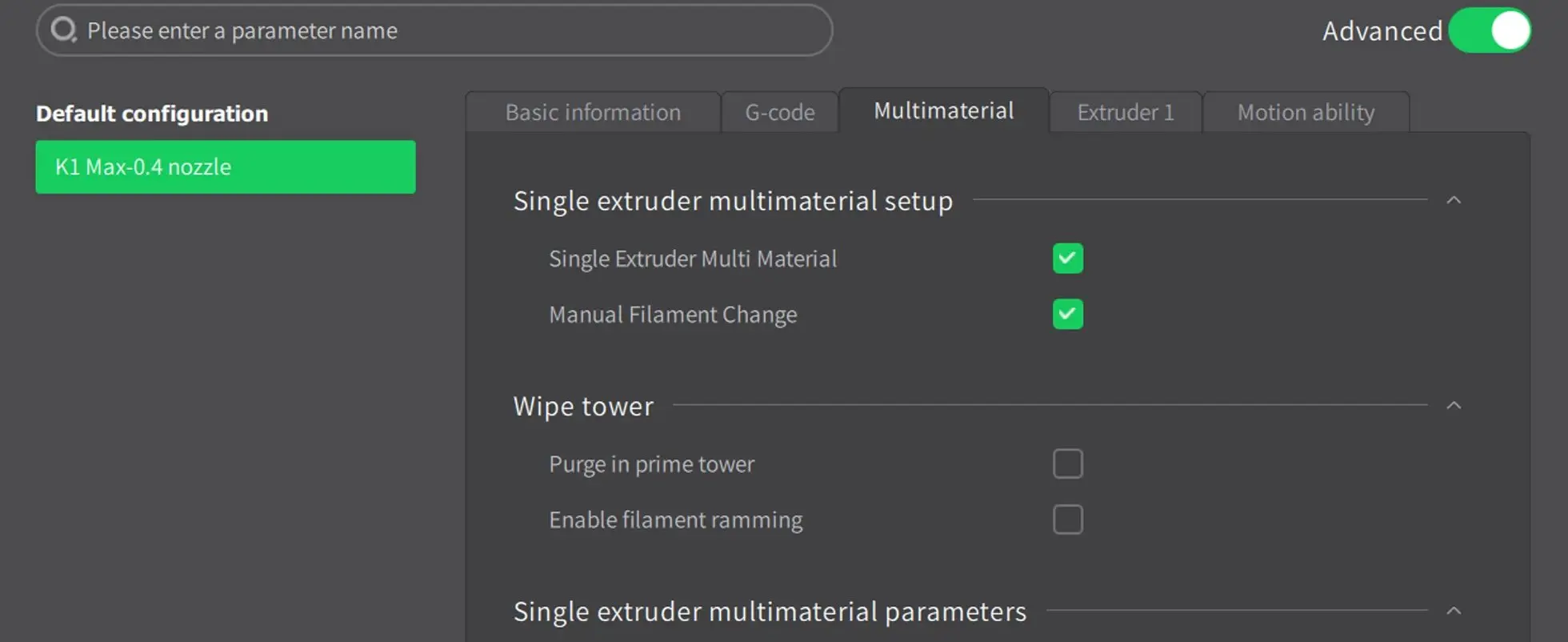1568x642 pixels.
Task: Click the Manual Filament Change label text
Action: pos(673,315)
